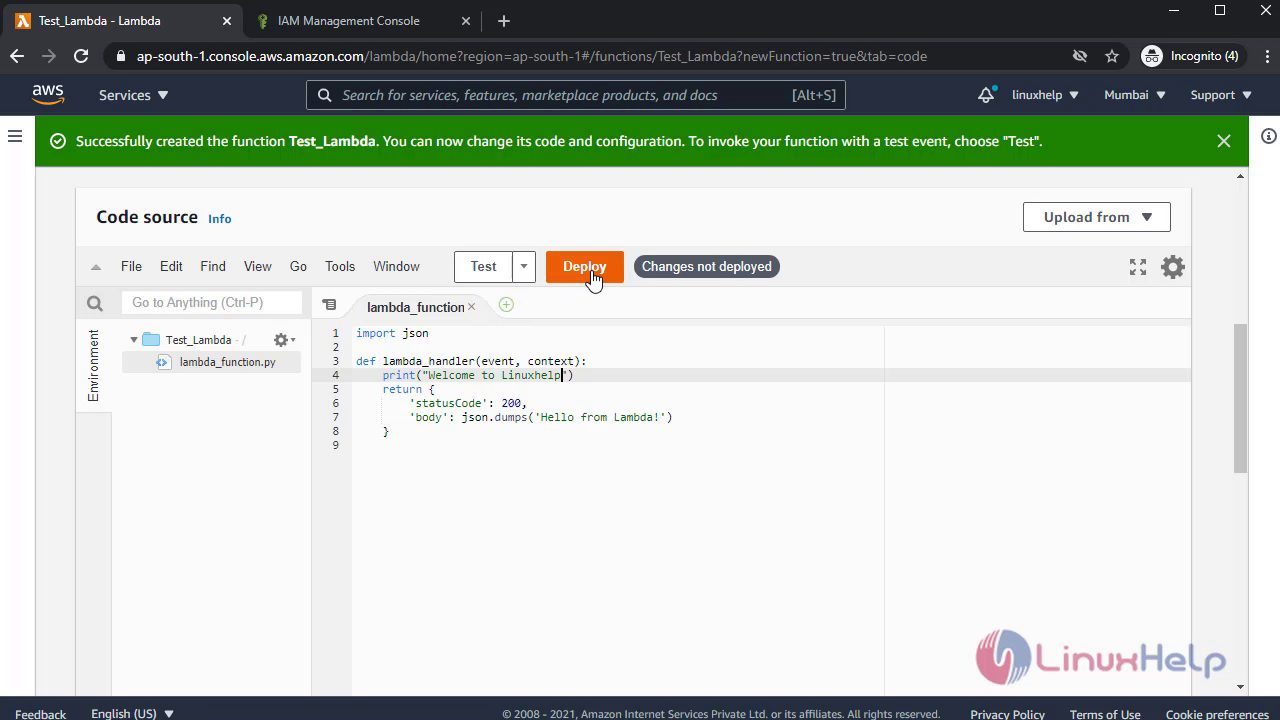Click the search magnifier in Environment panel
The width and height of the screenshot is (1280, 720).
coord(95,303)
